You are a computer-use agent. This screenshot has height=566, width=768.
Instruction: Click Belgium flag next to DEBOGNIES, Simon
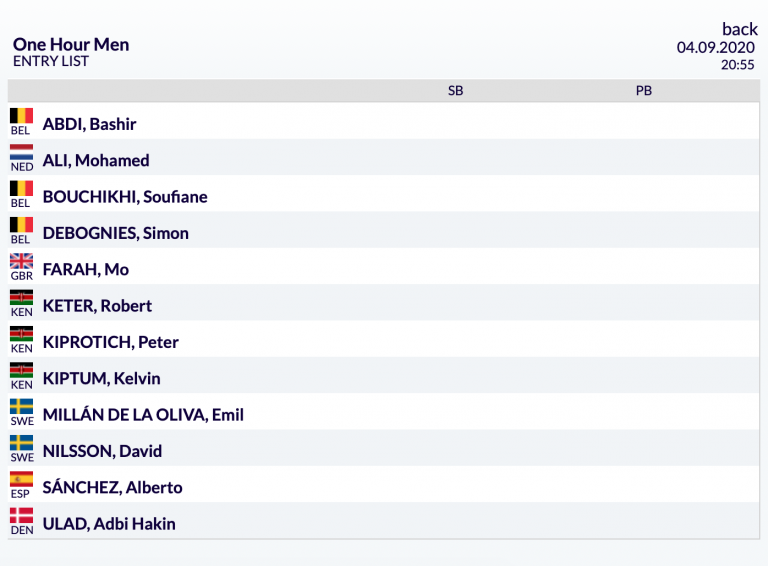[21, 225]
